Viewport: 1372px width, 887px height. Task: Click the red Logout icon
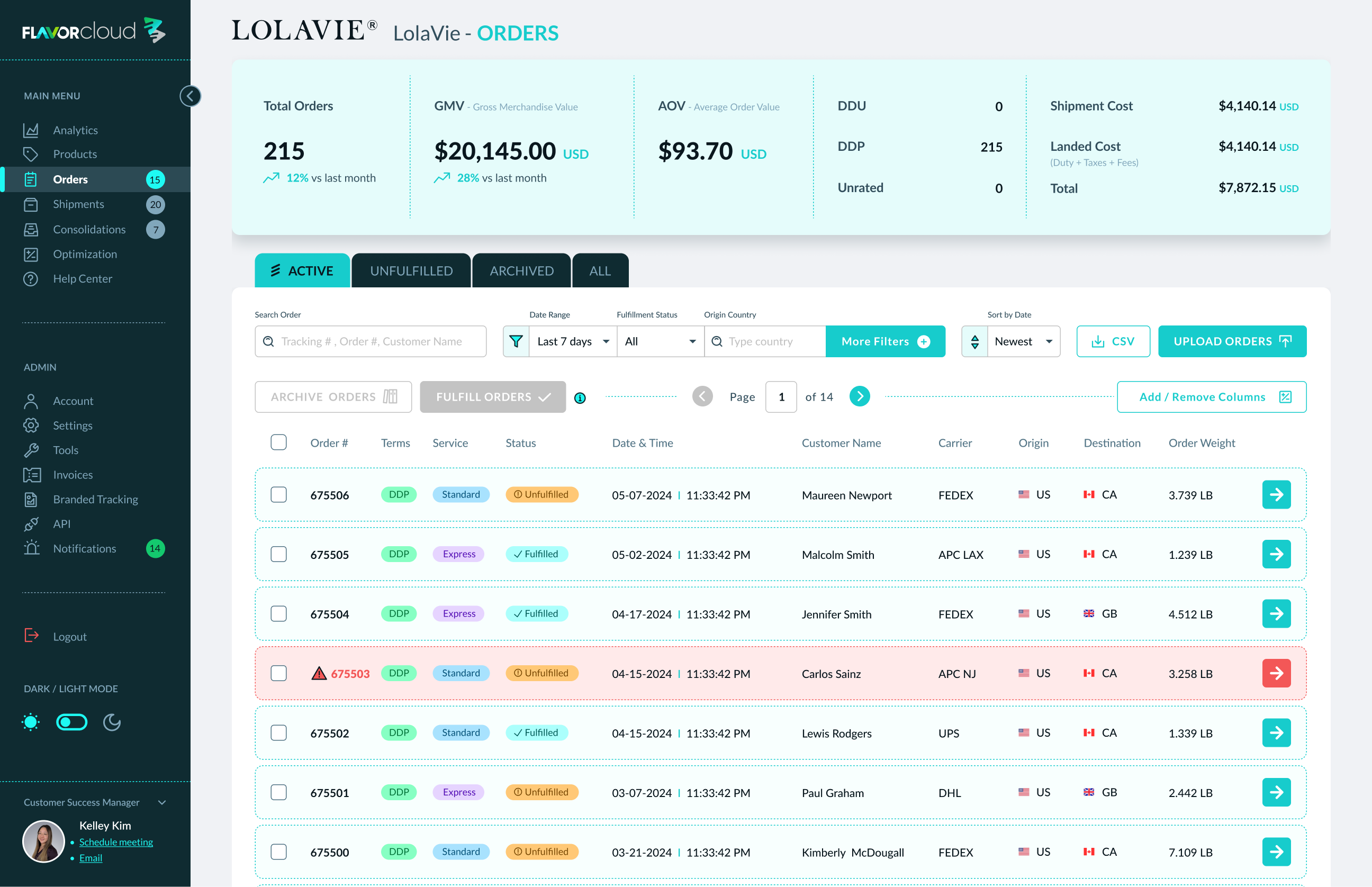click(x=31, y=635)
